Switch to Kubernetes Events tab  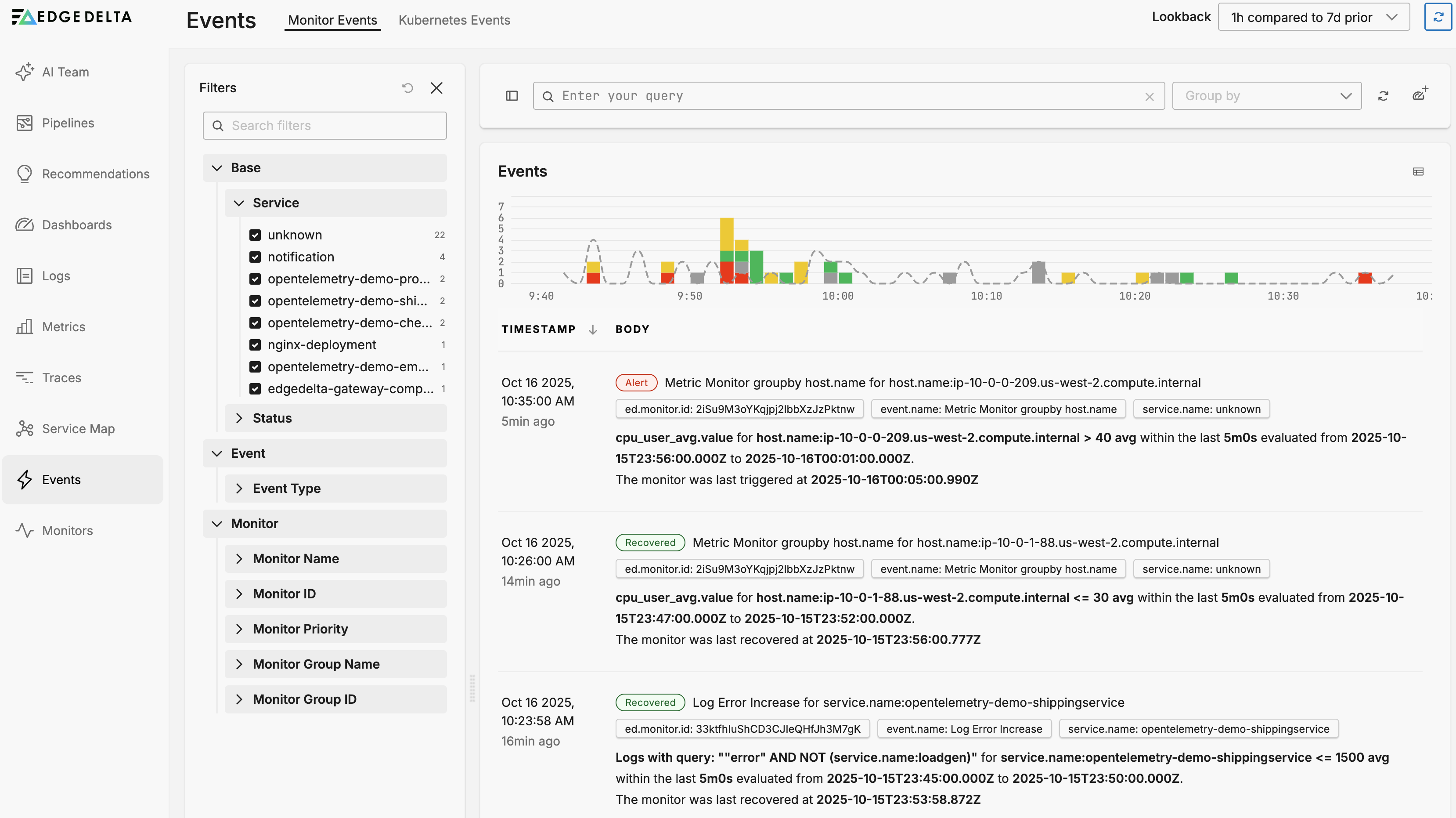[454, 20]
